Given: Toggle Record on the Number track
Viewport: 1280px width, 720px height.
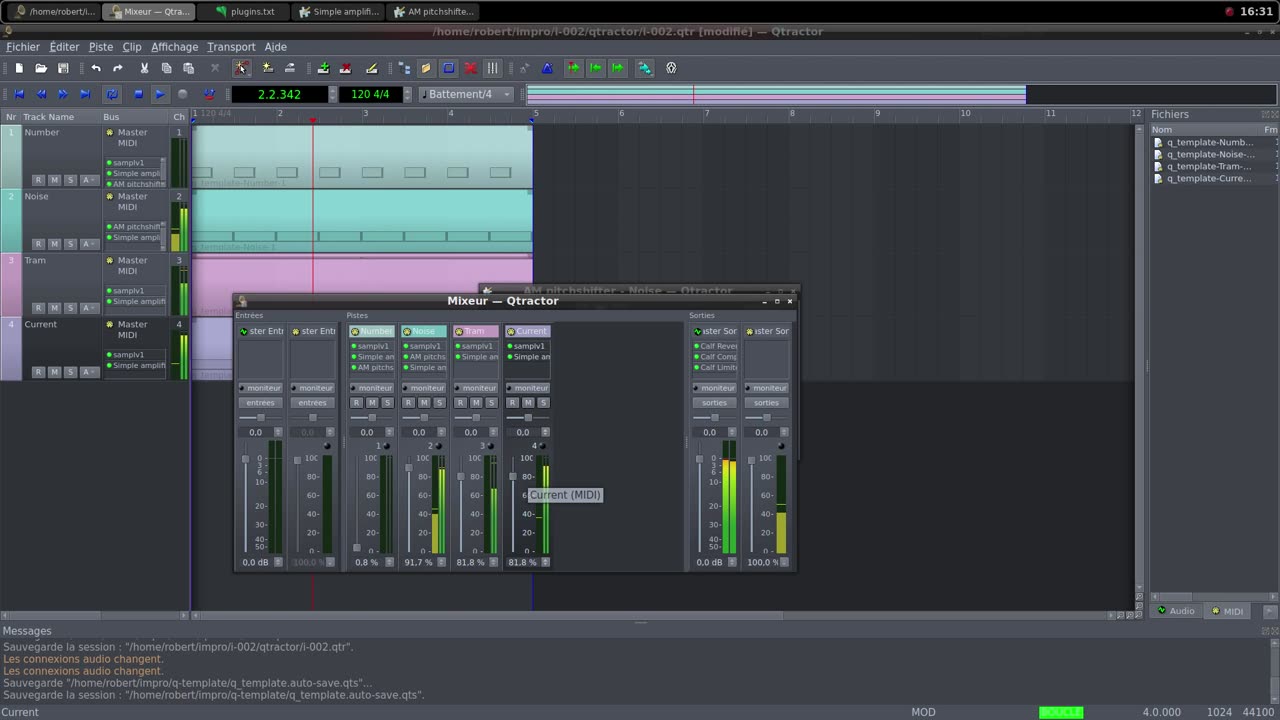Looking at the screenshot, I should 38,180.
